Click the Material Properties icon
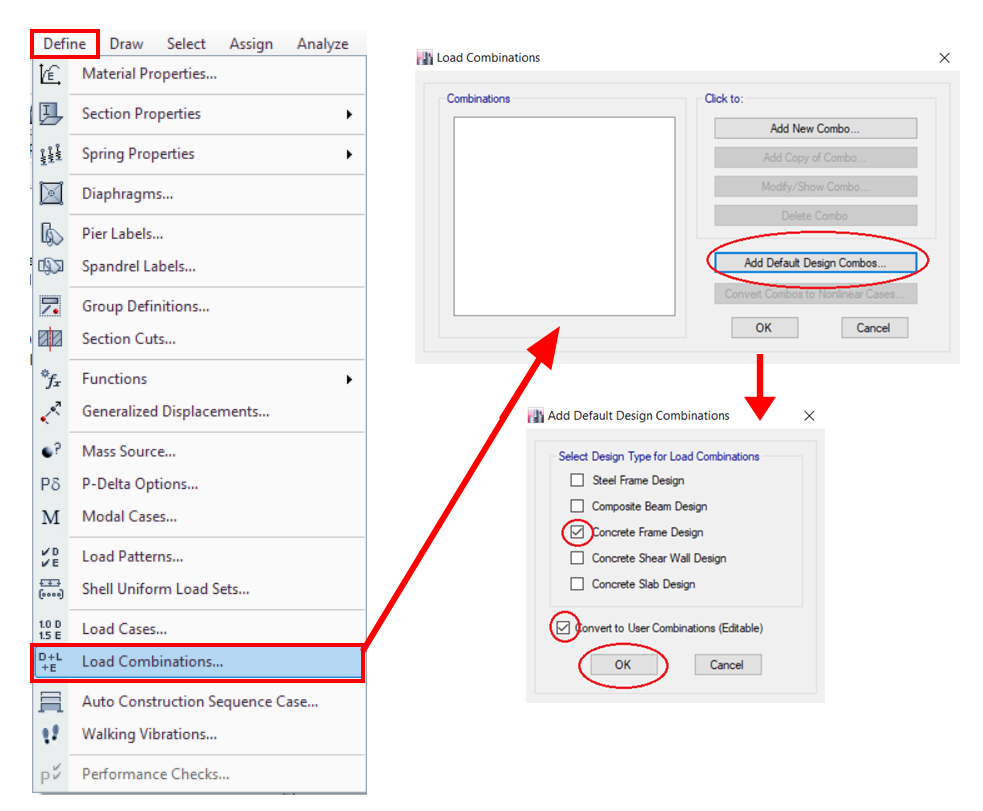 coord(51,74)
